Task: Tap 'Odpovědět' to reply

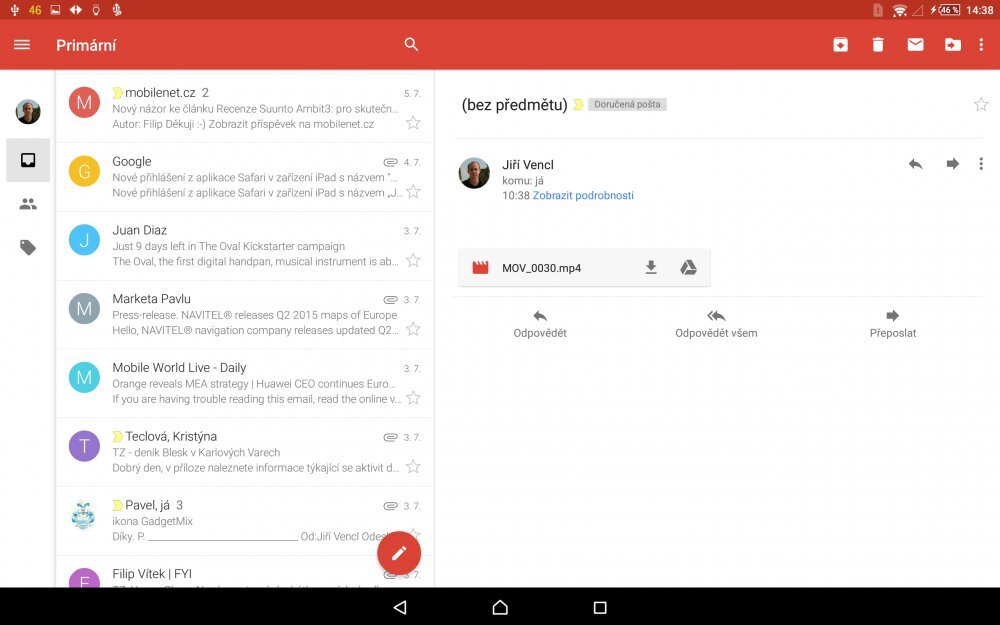Action: (x=539, y=323)
